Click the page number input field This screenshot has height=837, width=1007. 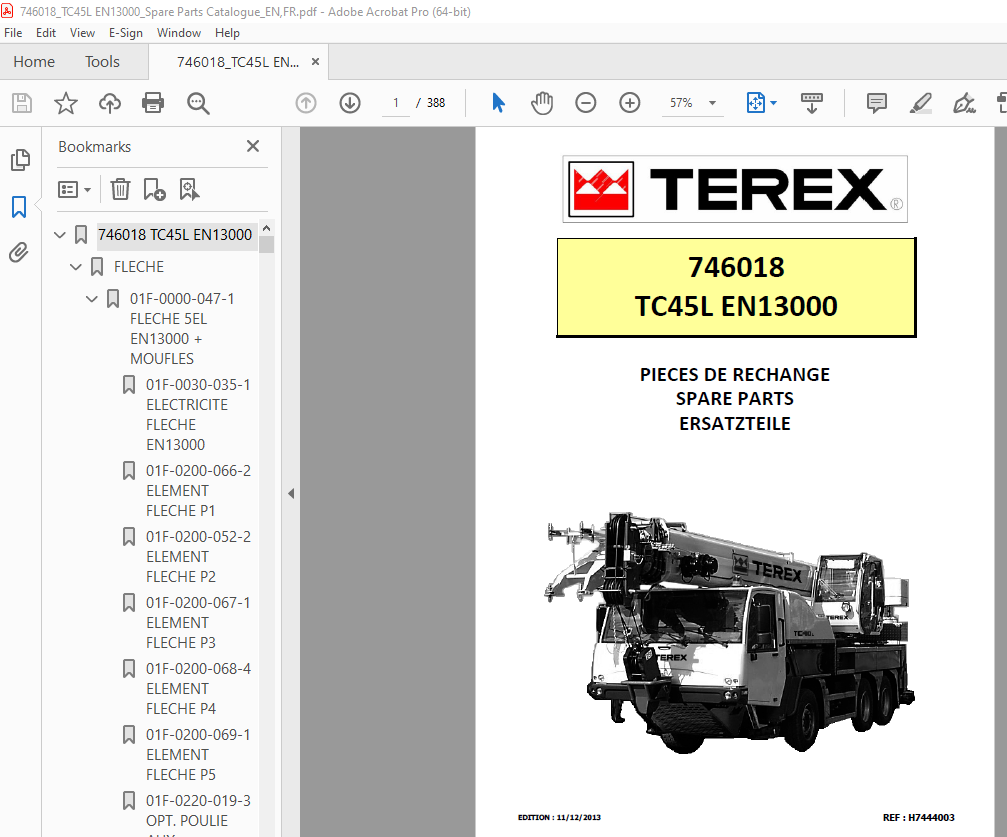click(x=396, y=103)
